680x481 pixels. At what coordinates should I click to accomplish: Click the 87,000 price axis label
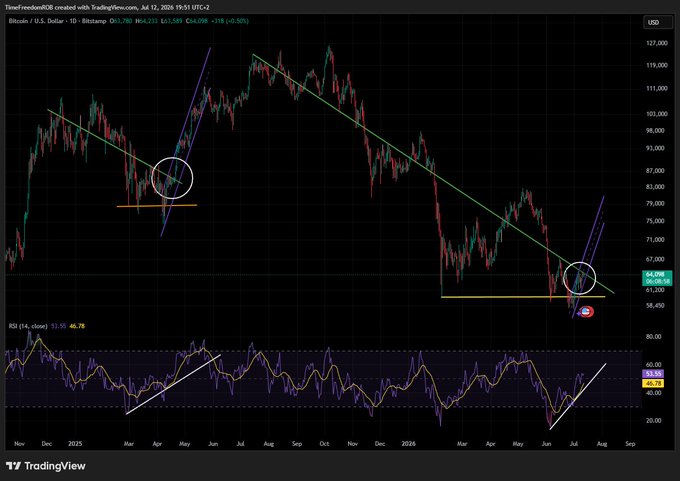pos(655,170)
